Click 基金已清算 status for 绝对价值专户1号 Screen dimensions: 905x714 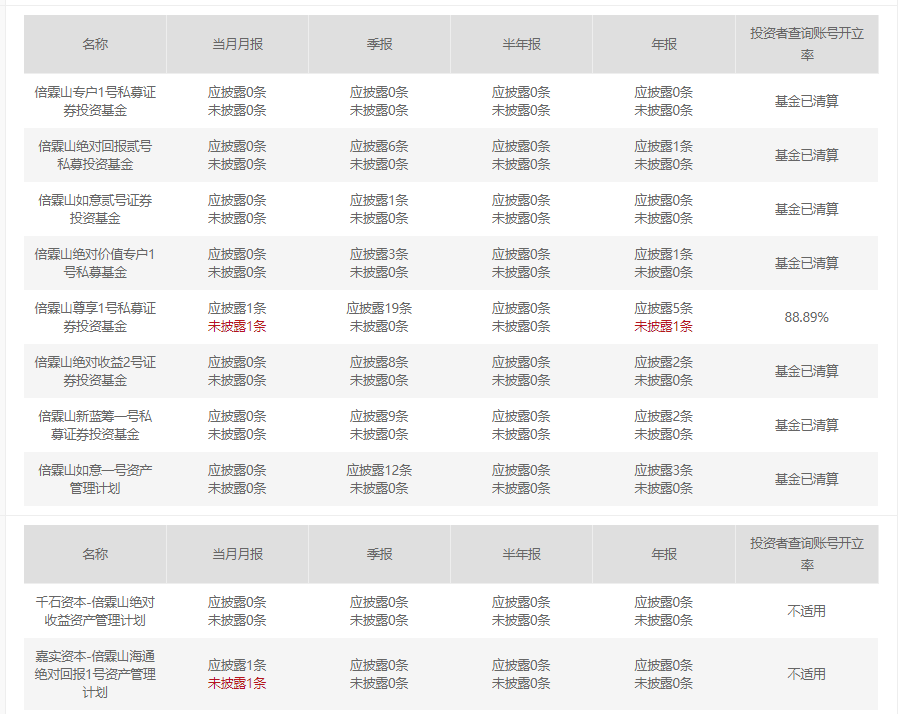(x=806, y=263)
